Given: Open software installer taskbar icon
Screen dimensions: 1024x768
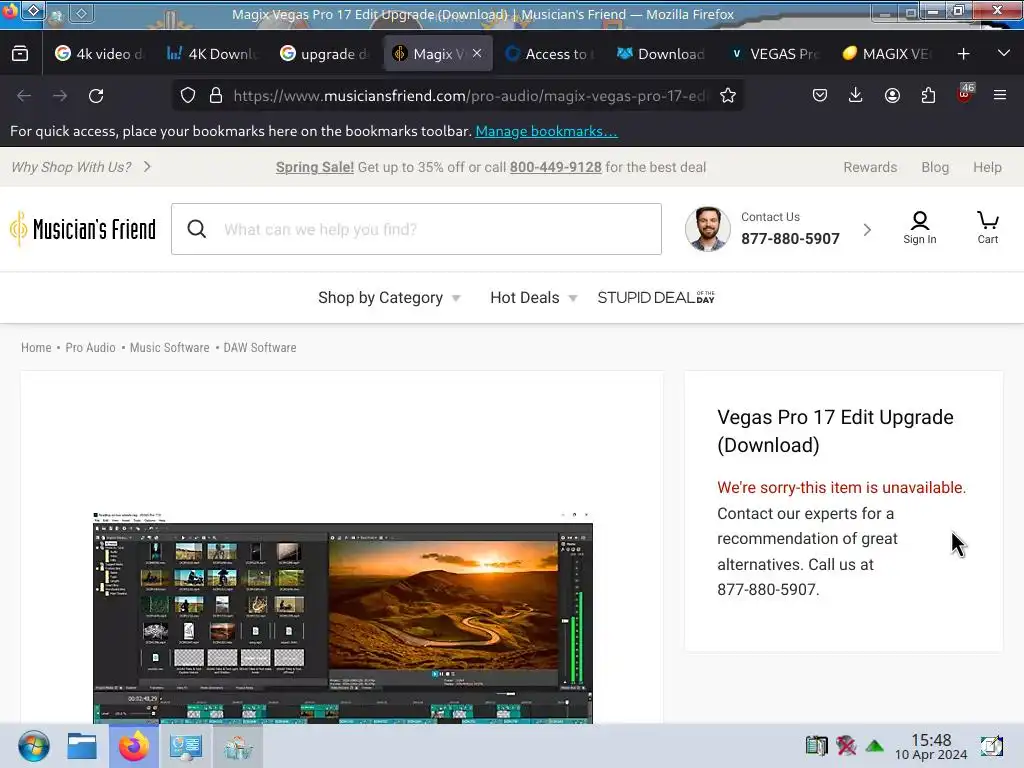Looking at the screenshot, I should point(238,746).
